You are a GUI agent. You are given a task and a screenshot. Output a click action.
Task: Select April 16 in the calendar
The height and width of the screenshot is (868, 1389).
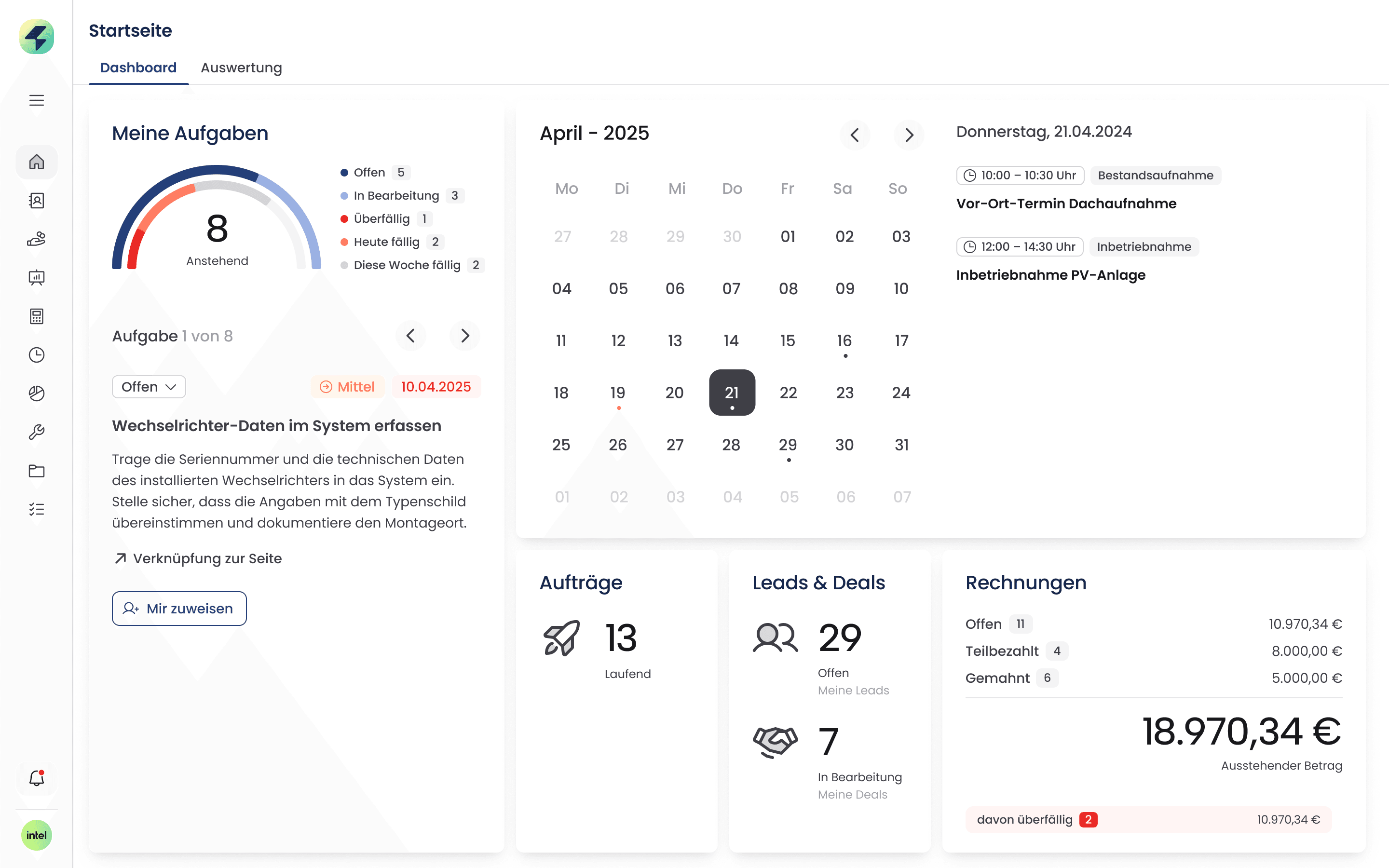click(844, 341)
